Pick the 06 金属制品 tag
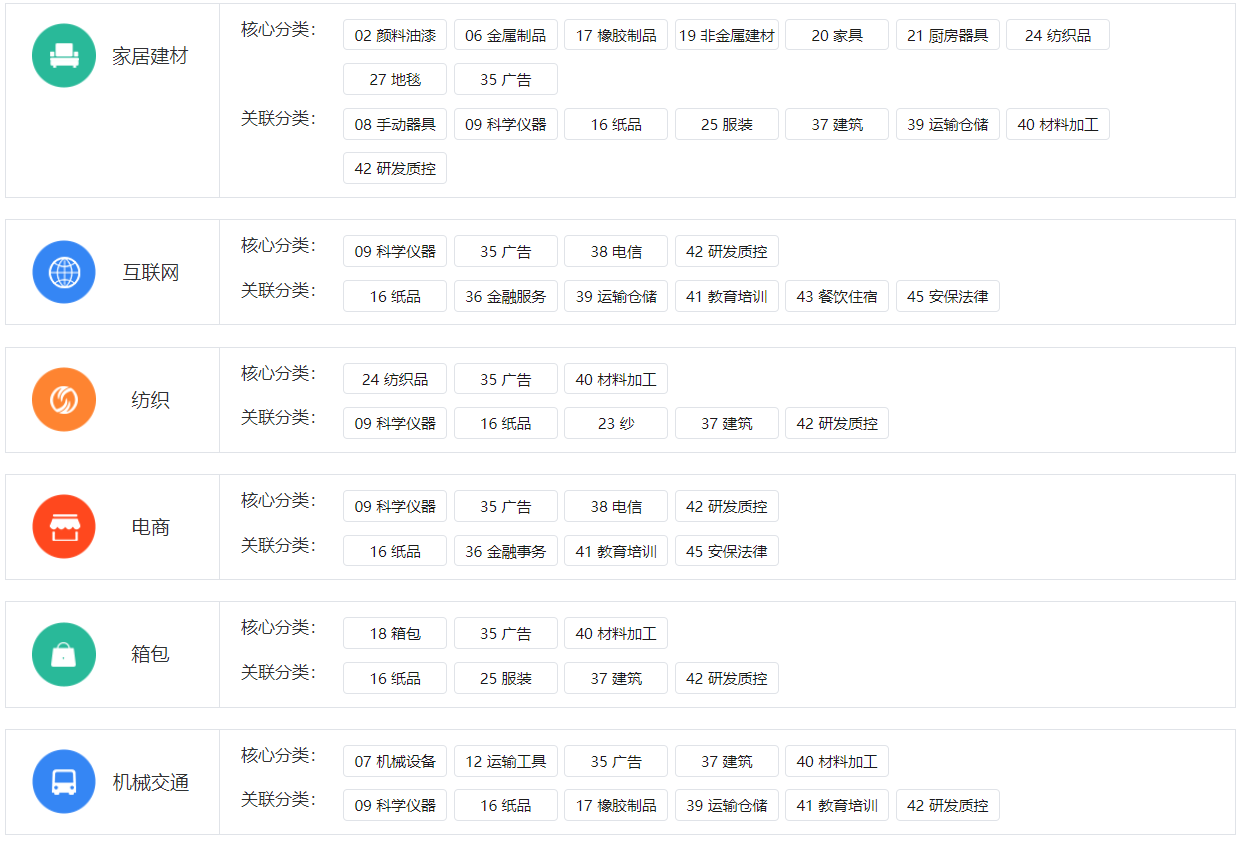 506,35
